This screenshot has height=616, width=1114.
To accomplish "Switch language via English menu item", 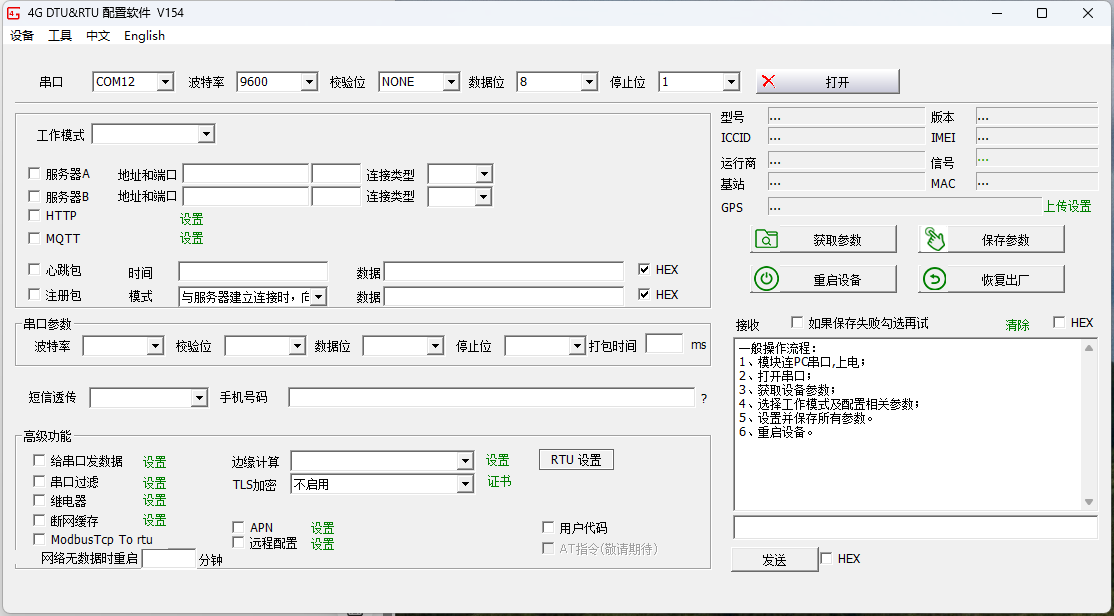I will (x=144, y=36).
